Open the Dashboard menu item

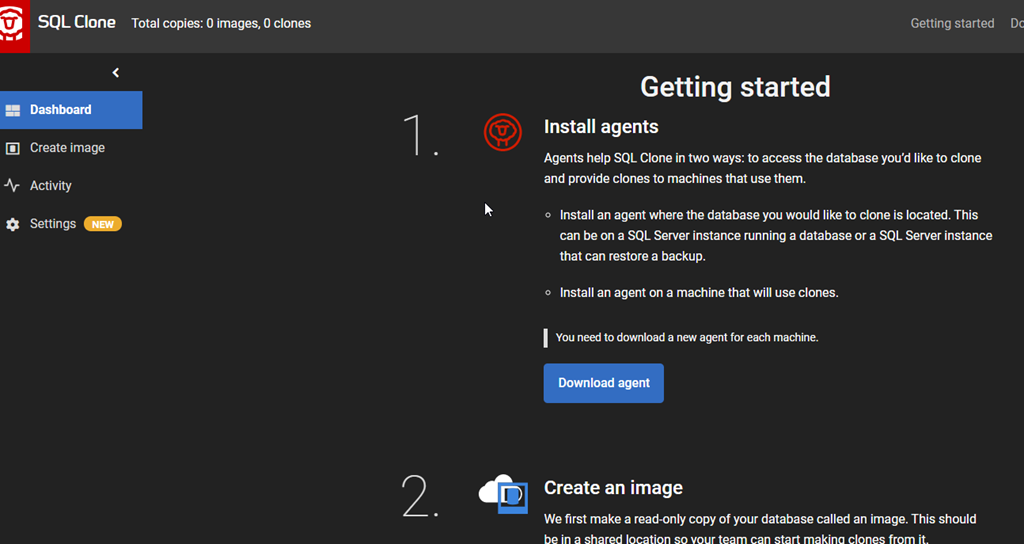61,110
